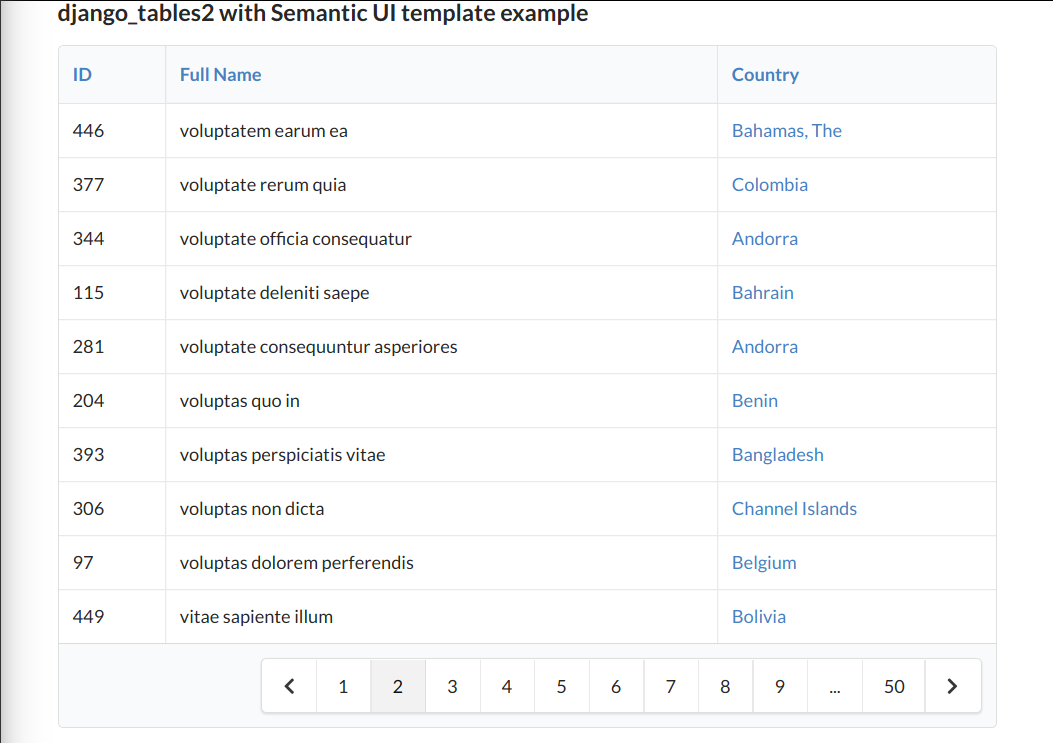Jump to page 1 in pagination
The width and height of the screenshot is (1053, 743).
click(x=343, y=686)
